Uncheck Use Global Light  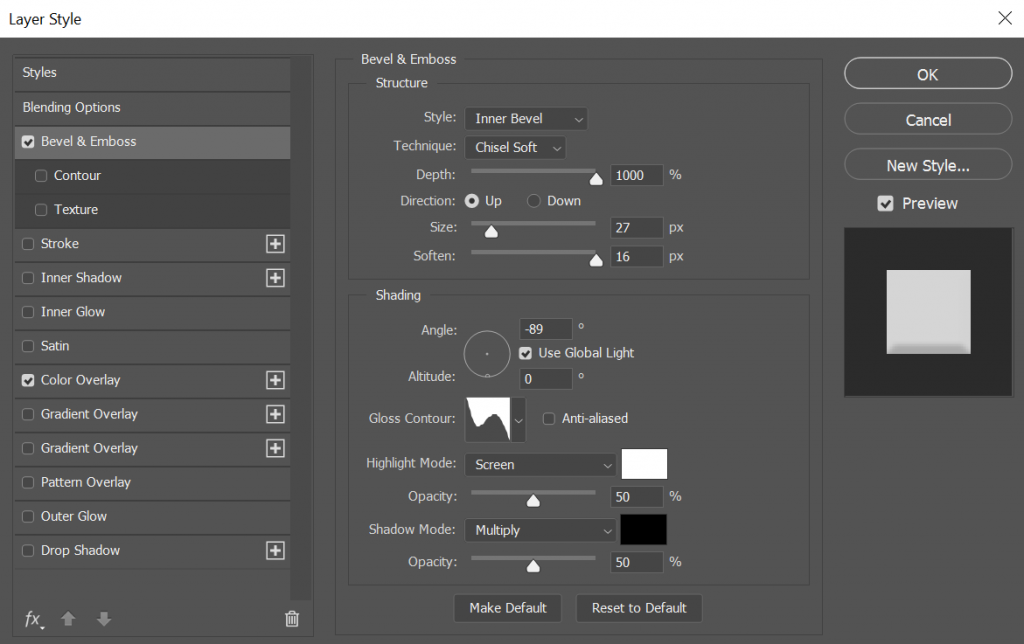point(526,353)
